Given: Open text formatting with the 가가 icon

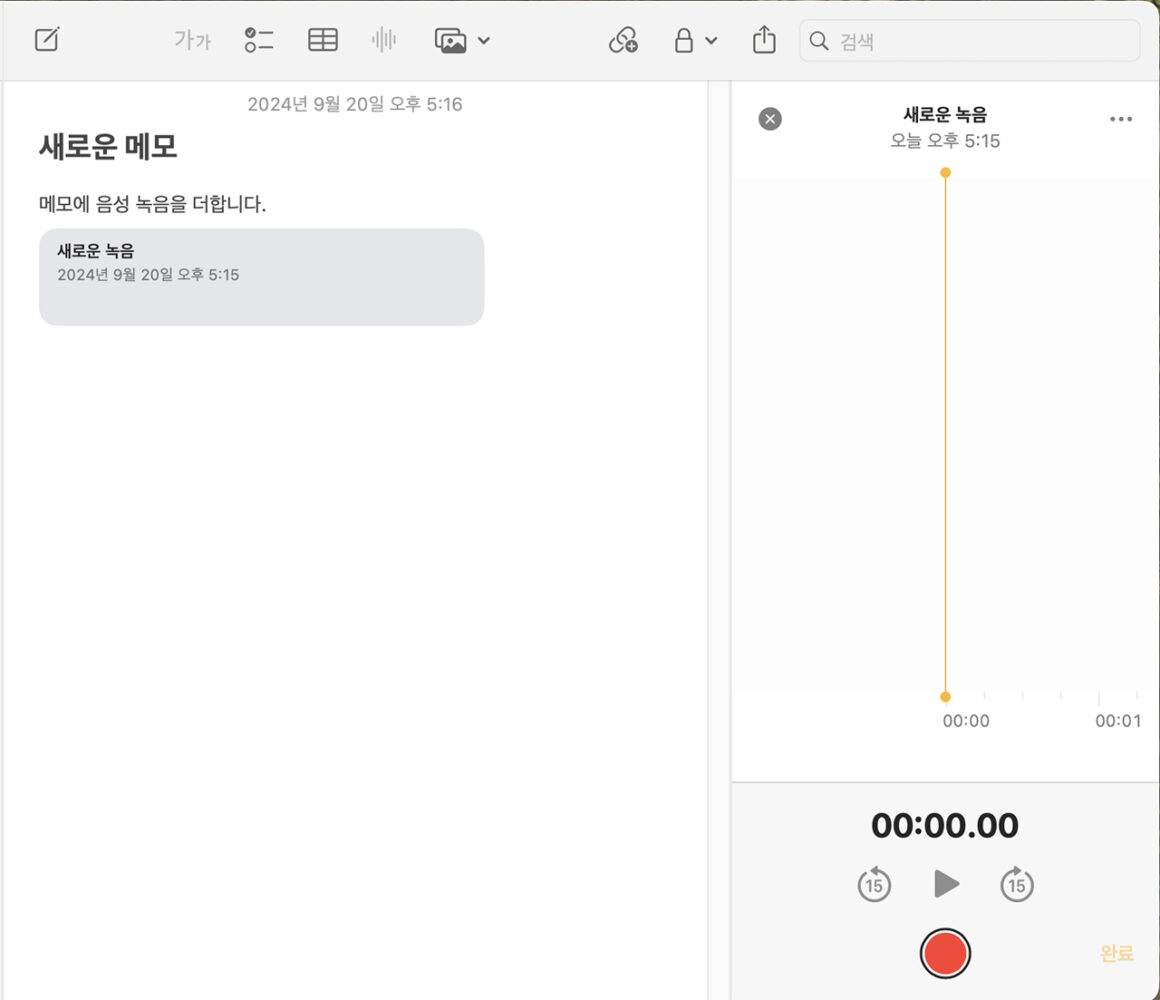Looking at the screenshot, I should (x=191, y=40).
